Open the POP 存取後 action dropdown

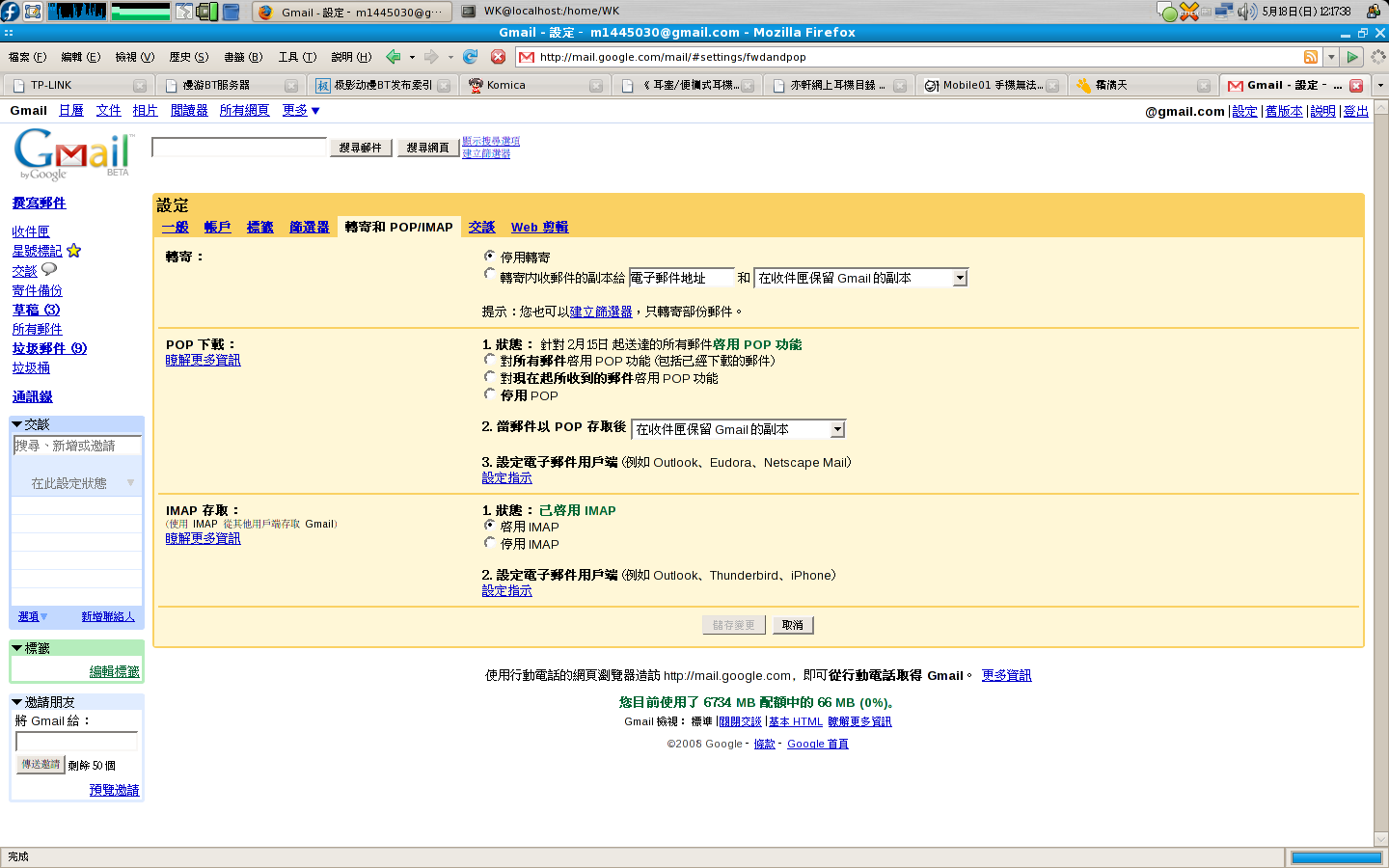coord(738,429)
